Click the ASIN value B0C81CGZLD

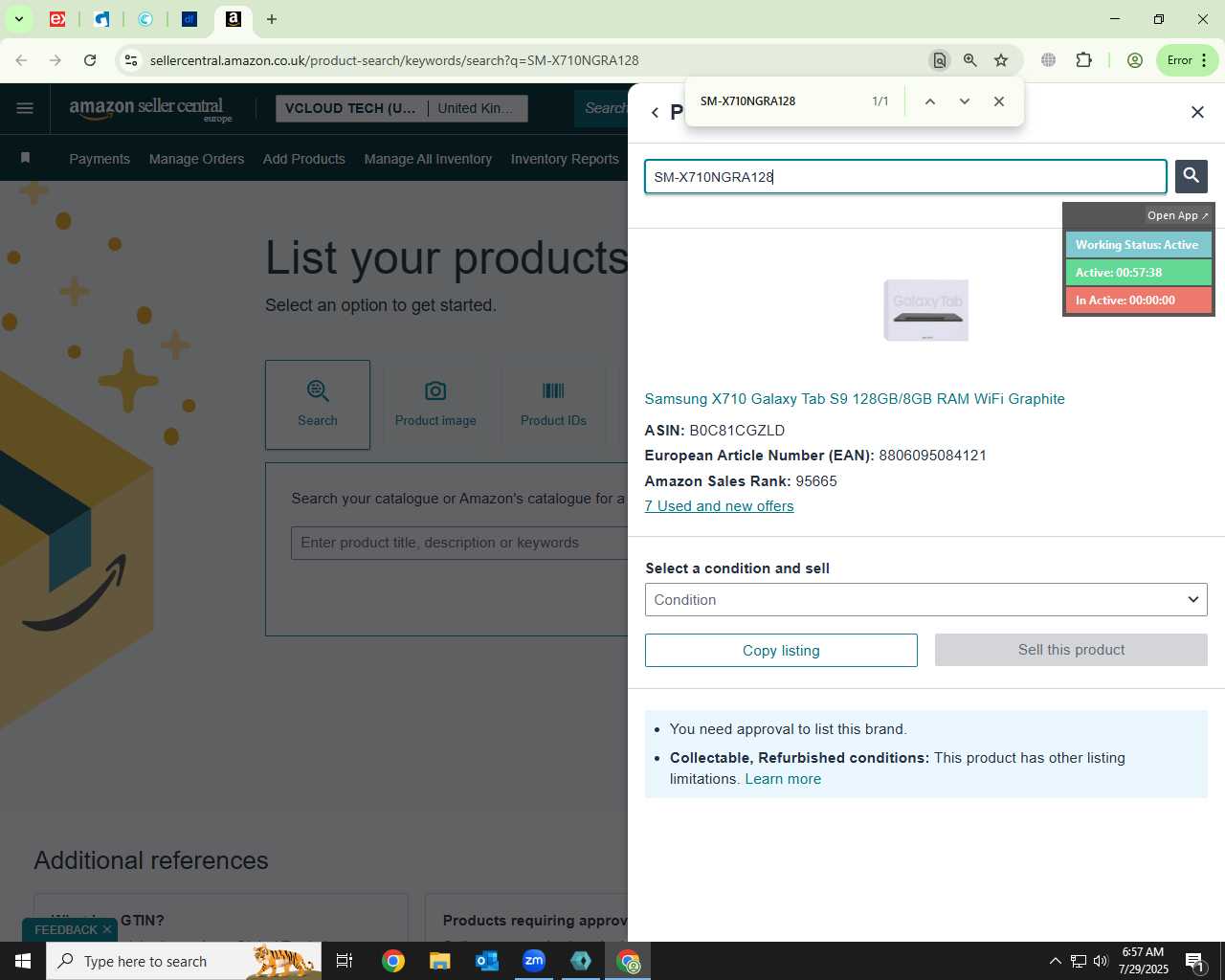click(737, 431)
